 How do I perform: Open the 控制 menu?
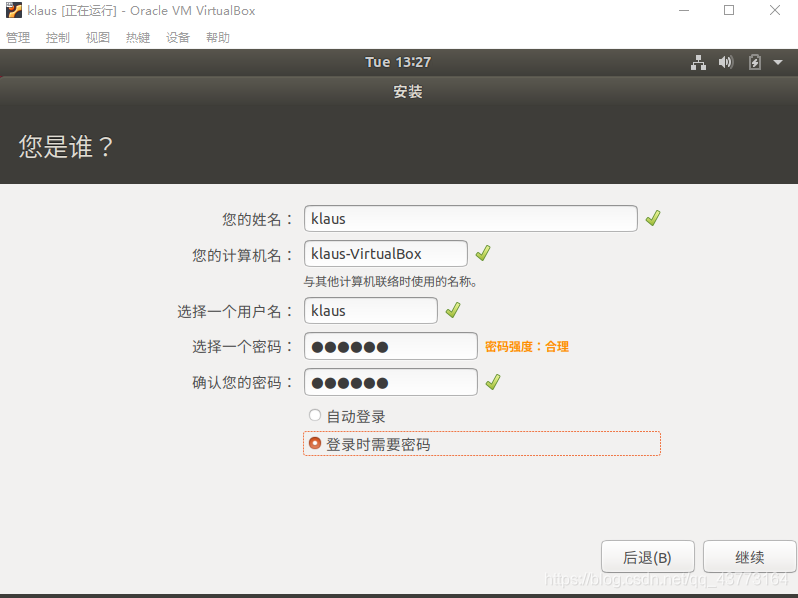[x=58, y=37]
